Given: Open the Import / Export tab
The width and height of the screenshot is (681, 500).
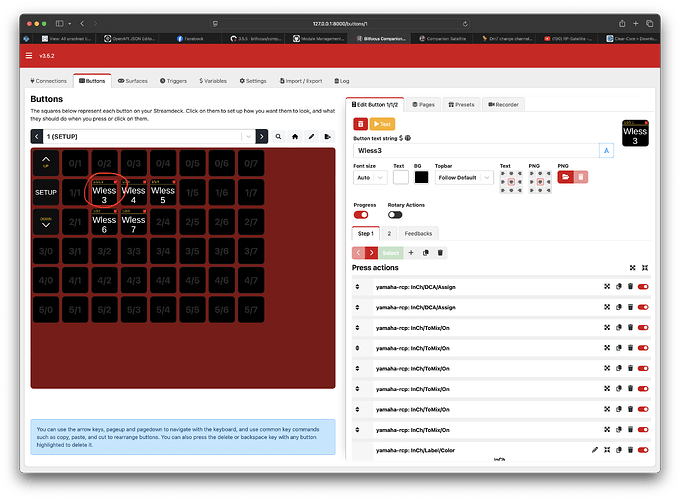Looking at the screenshot, I should (301, 81).
